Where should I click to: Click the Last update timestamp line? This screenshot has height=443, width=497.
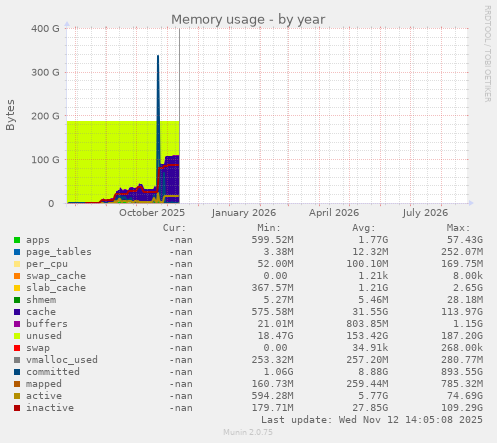click(372, 420)
